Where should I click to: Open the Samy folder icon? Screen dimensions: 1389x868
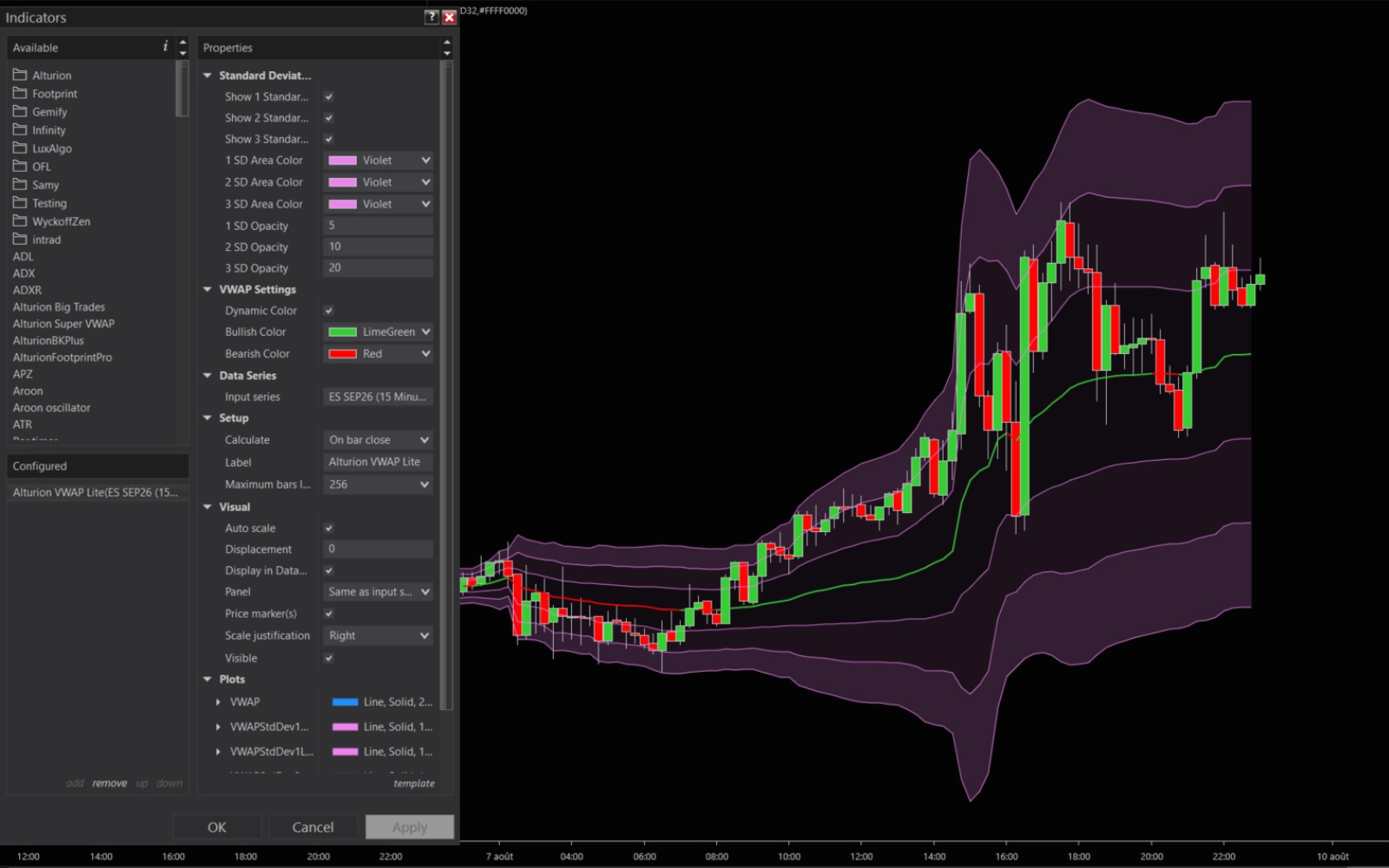(x=20, y=184)
